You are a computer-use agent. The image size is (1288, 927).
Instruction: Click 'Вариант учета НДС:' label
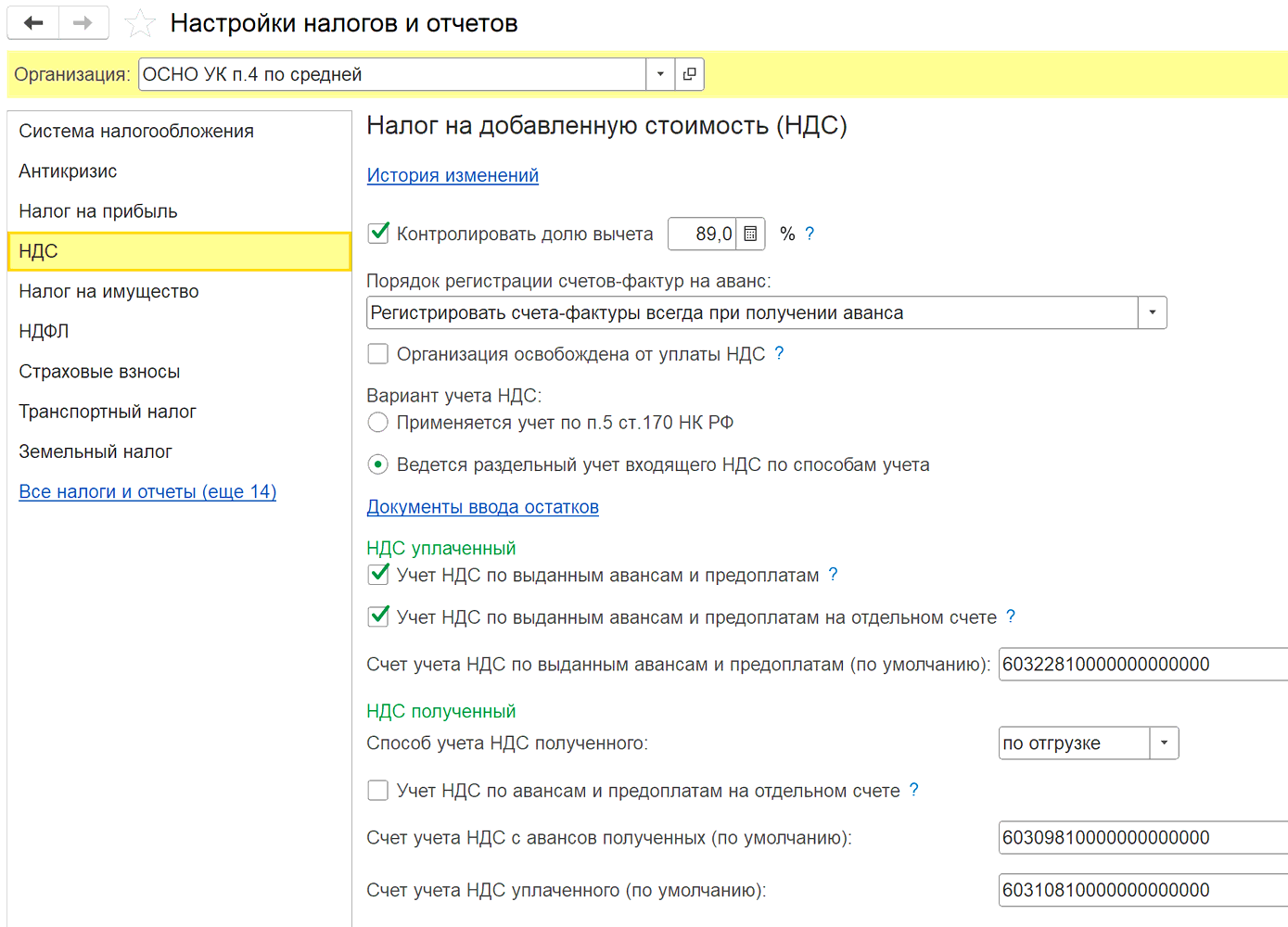coord(454,396)
